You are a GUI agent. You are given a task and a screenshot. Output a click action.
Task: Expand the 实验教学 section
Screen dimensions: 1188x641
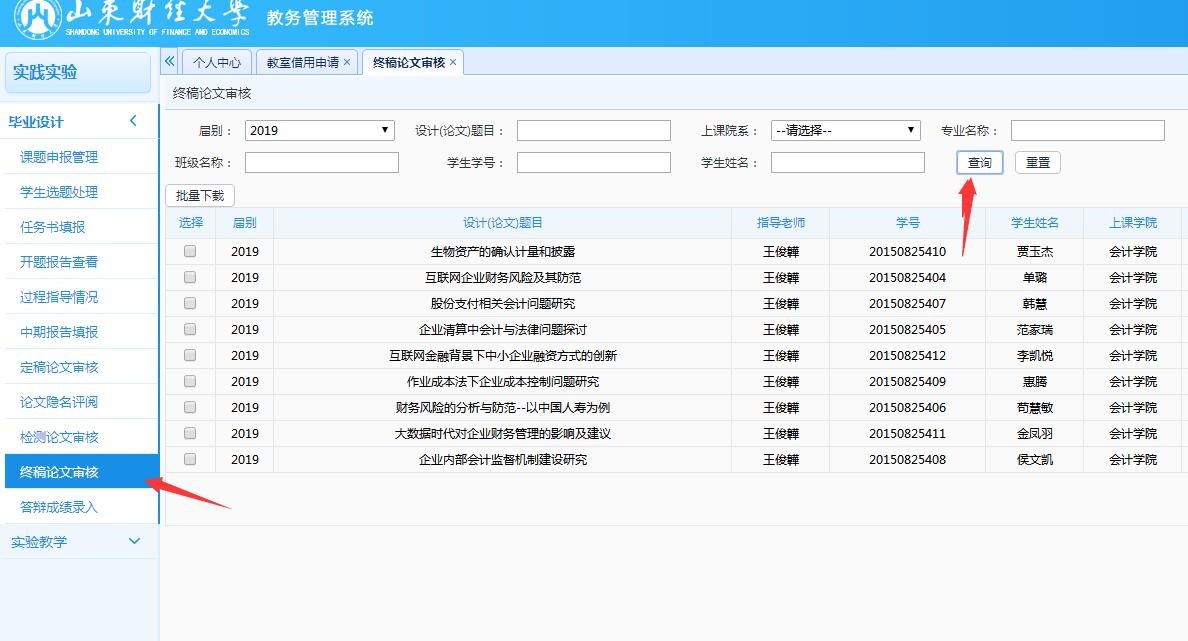pyautogui.click(x=135, y=542)
